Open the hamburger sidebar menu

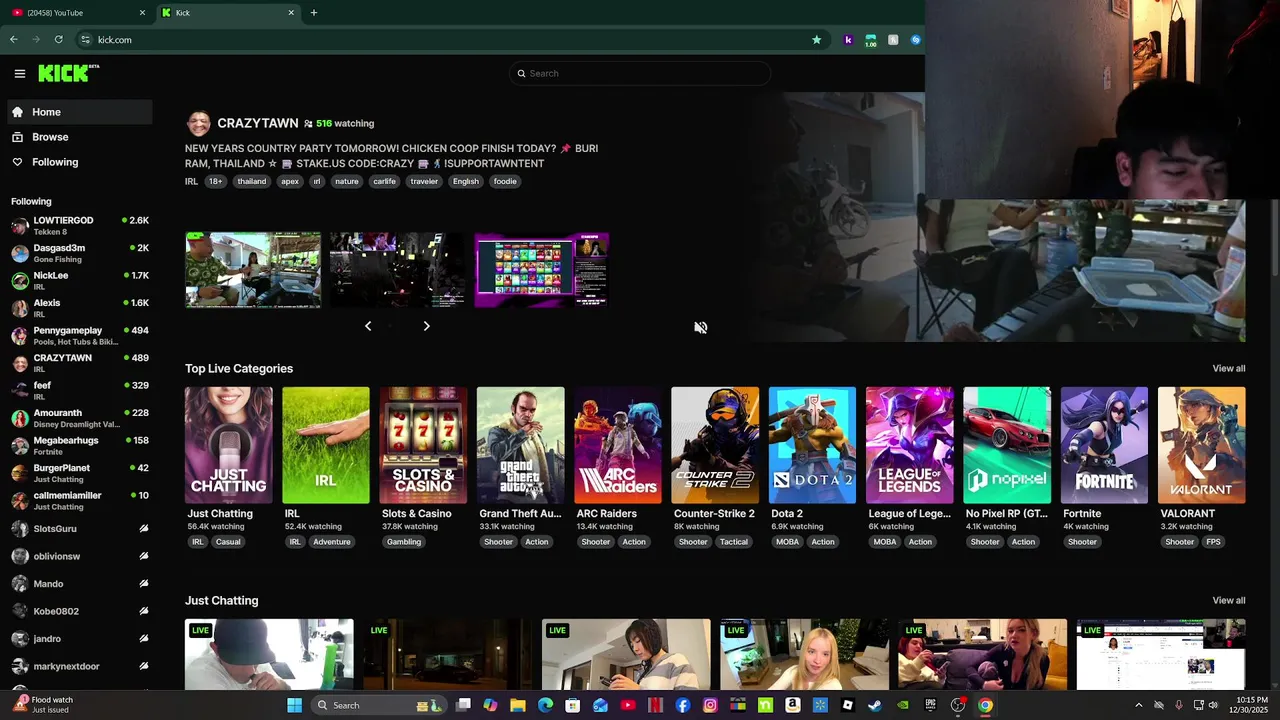pyautogui.click(x=19, y=73)
